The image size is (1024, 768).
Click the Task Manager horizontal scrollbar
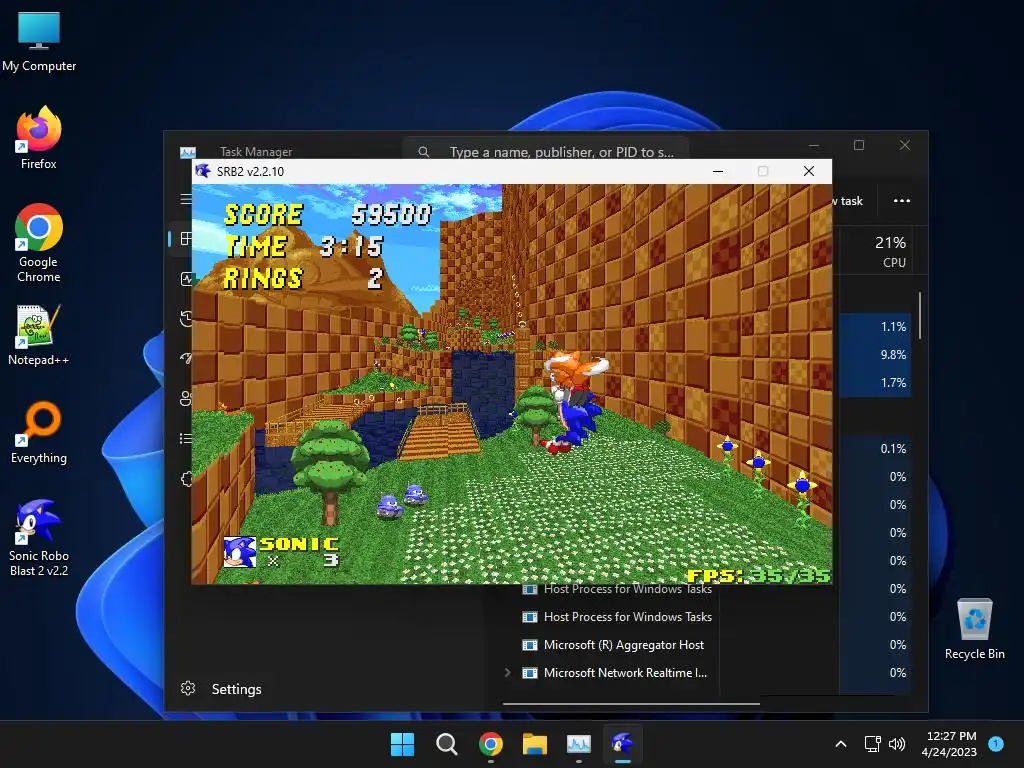tap(631, 703)
